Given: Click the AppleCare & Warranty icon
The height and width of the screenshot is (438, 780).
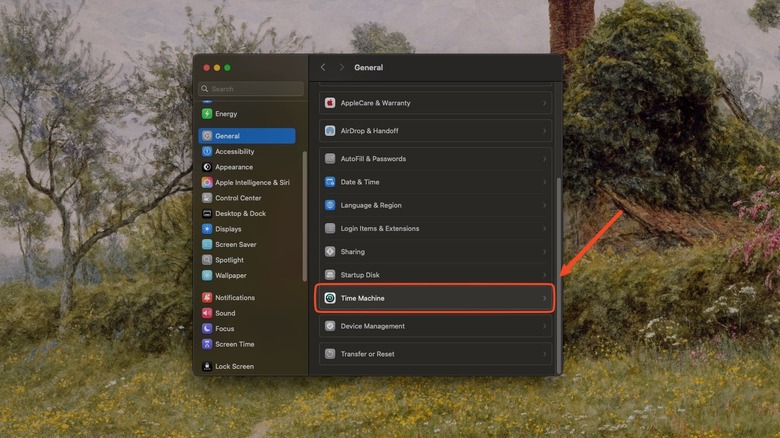Looking at the screenshot, I should click(x=330, y=103).
